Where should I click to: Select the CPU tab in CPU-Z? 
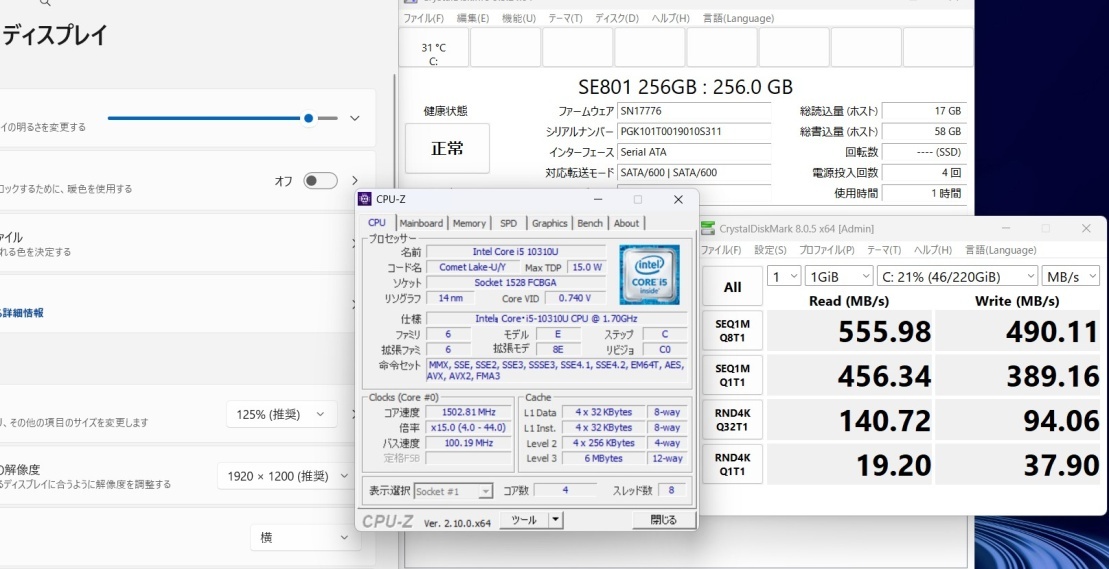pos(377,223)
